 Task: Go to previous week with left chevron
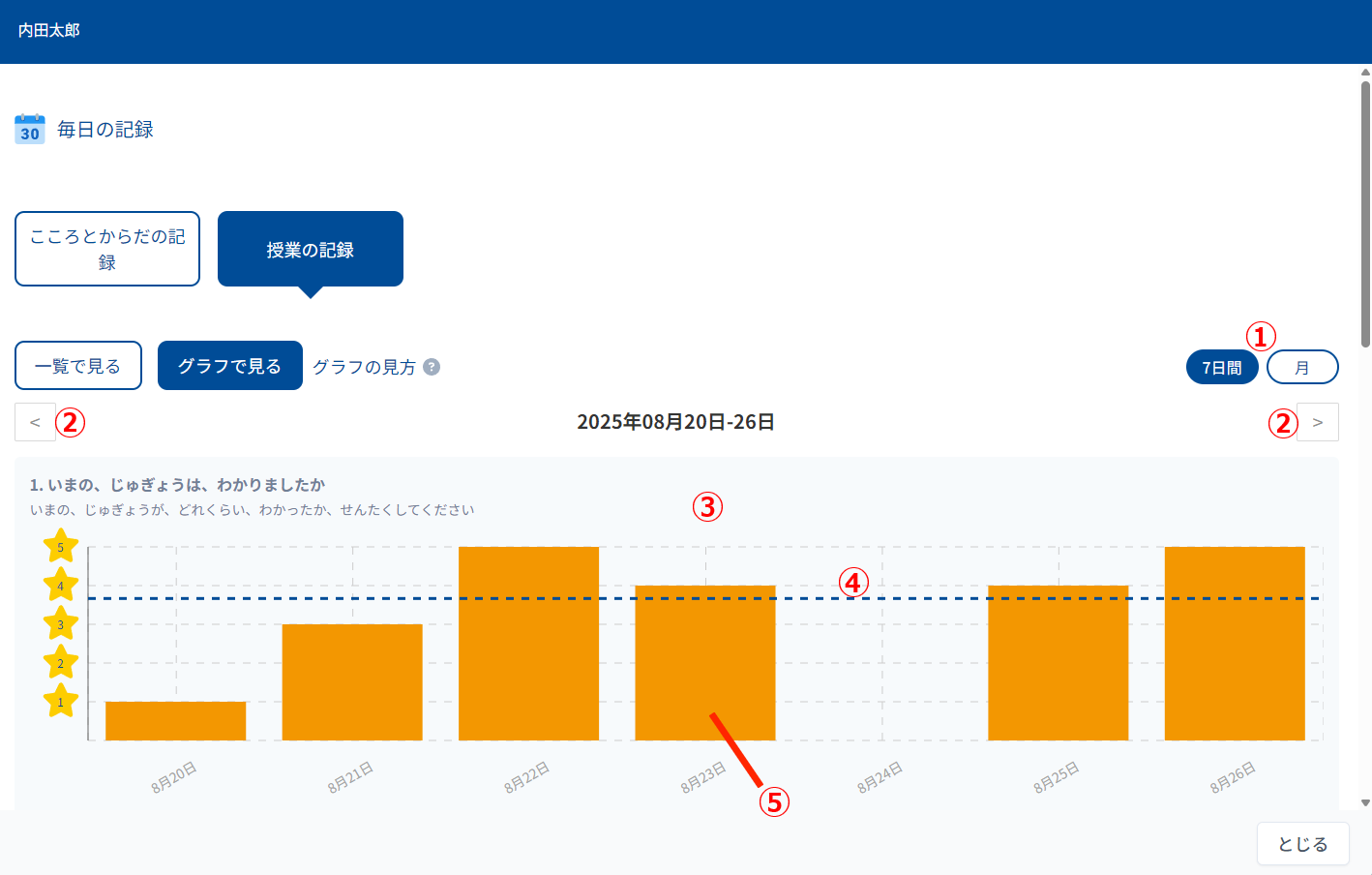[x=35, y=422]
